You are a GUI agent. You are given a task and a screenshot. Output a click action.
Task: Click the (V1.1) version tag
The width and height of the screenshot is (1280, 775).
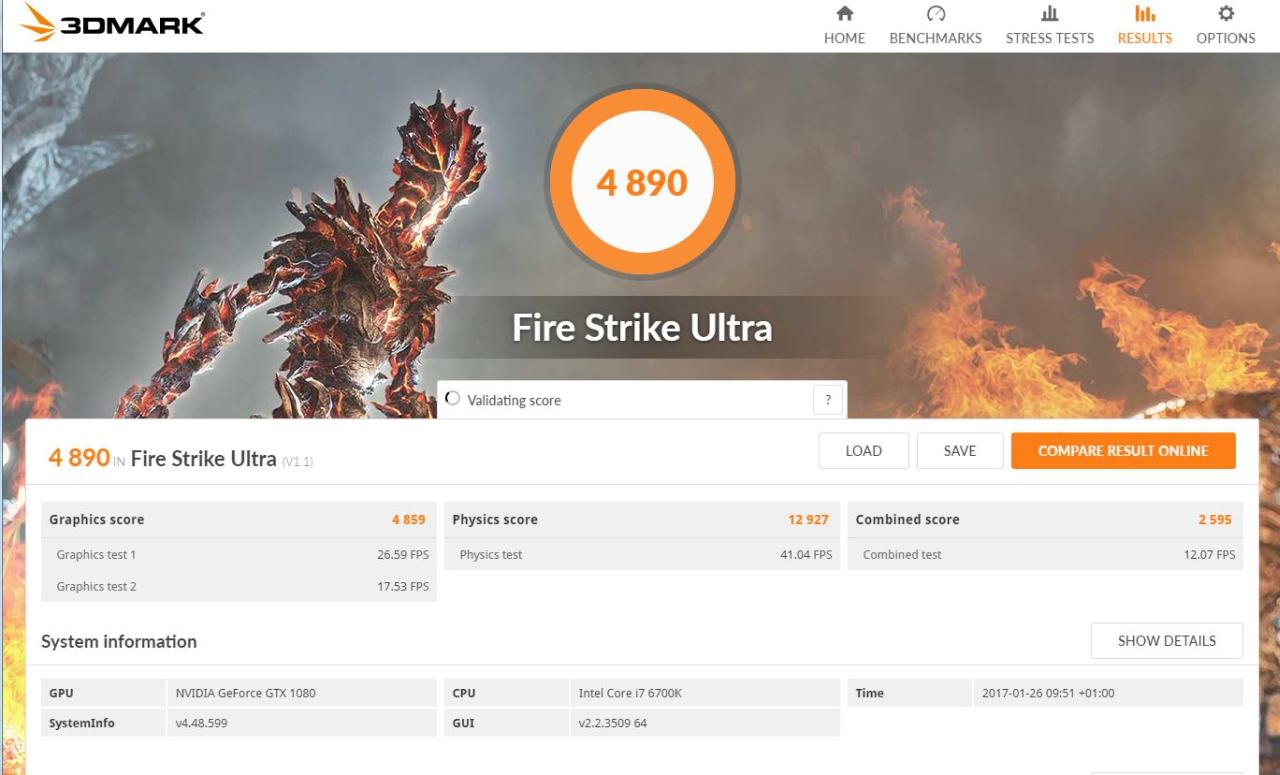298,462
